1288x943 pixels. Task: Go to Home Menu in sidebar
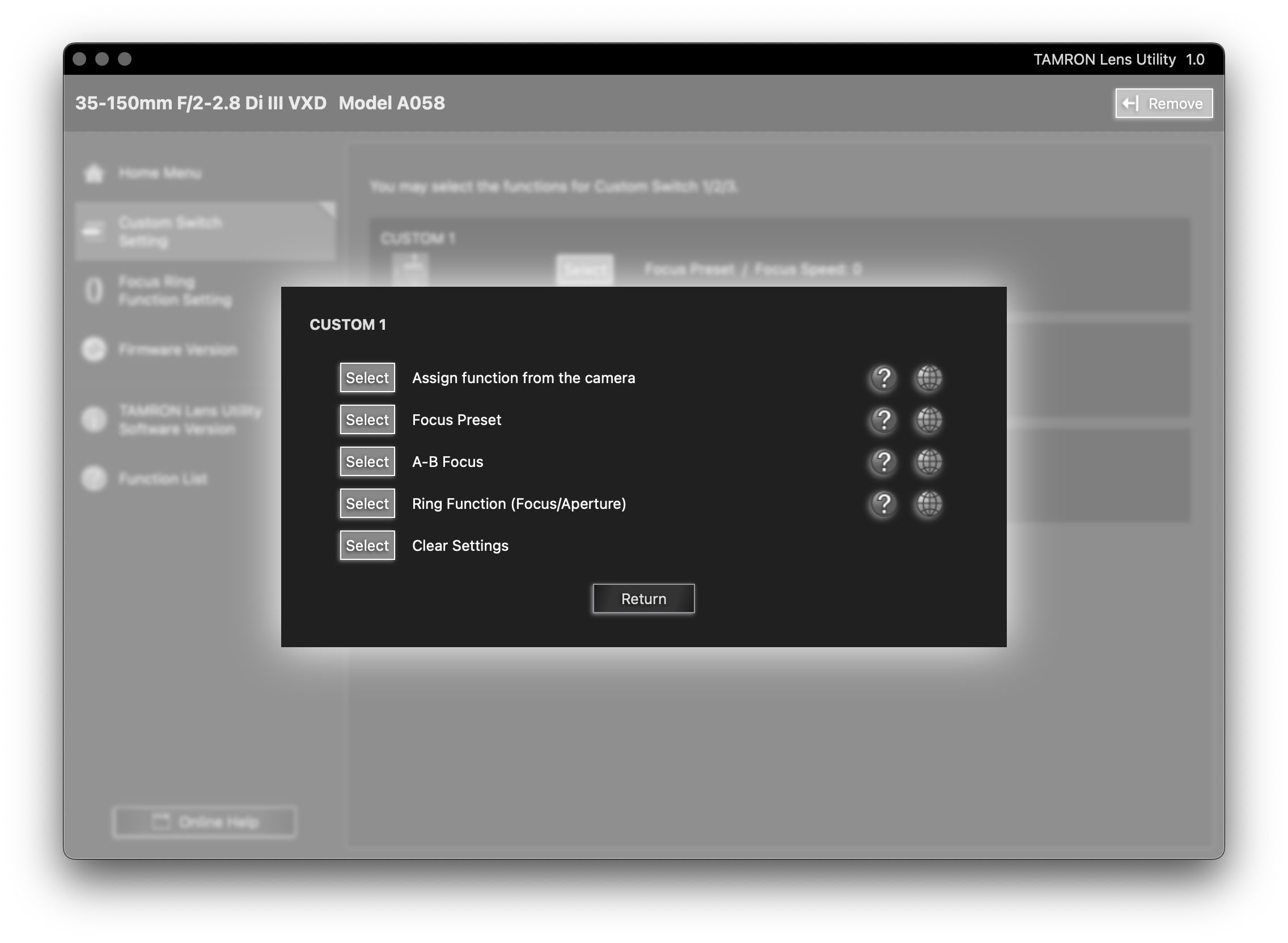click(x=159, y=173)
